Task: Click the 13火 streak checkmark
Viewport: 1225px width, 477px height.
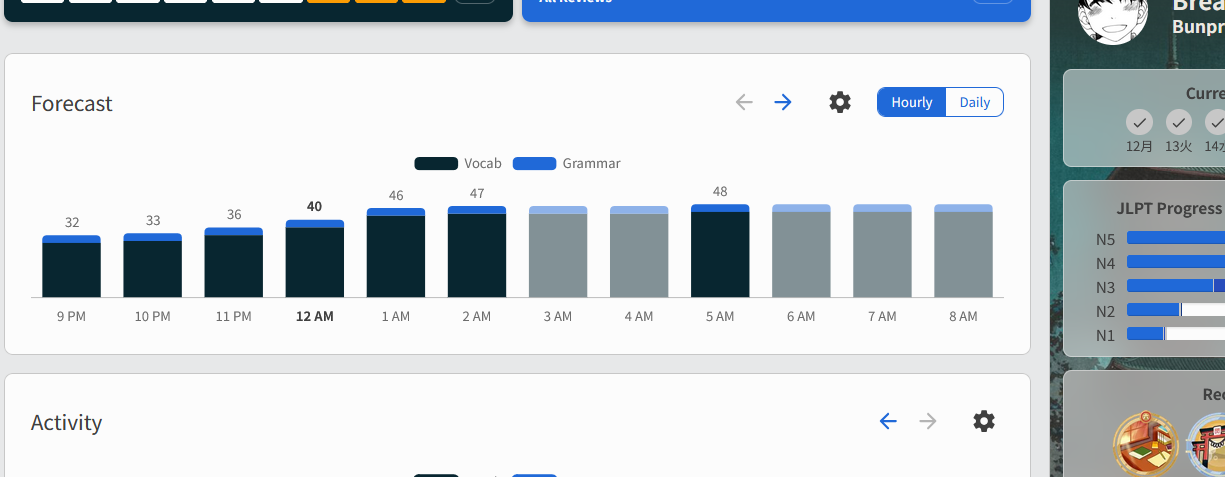Action: [1178, 123]
